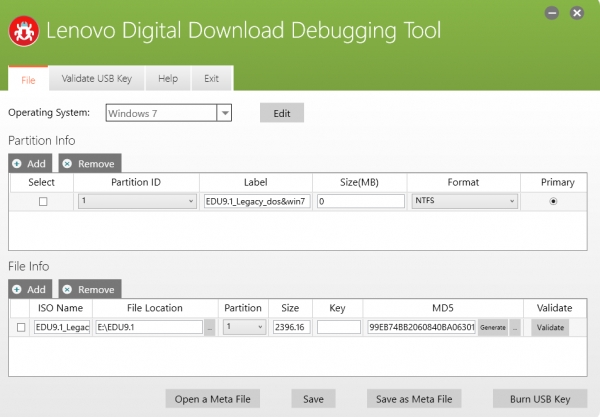
Task: Click the Label column header
Action: 256,182
